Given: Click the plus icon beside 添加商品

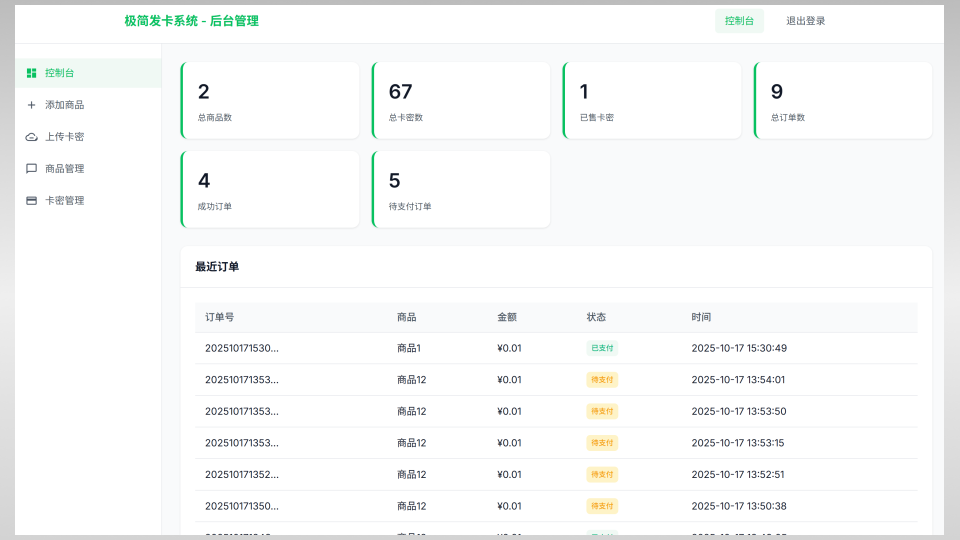Looking at the screenshot, I should point(31,105).
